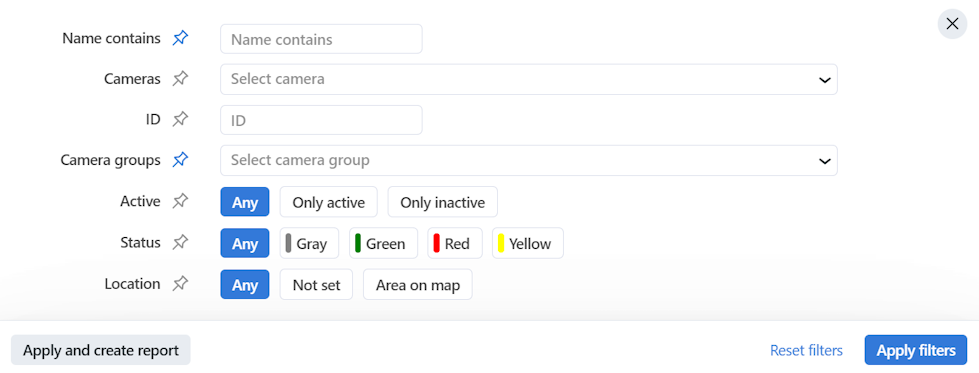Screen dimensions: 979x373
Task: Expand the Select camera group dropdown
Action: tap(528, 161)
